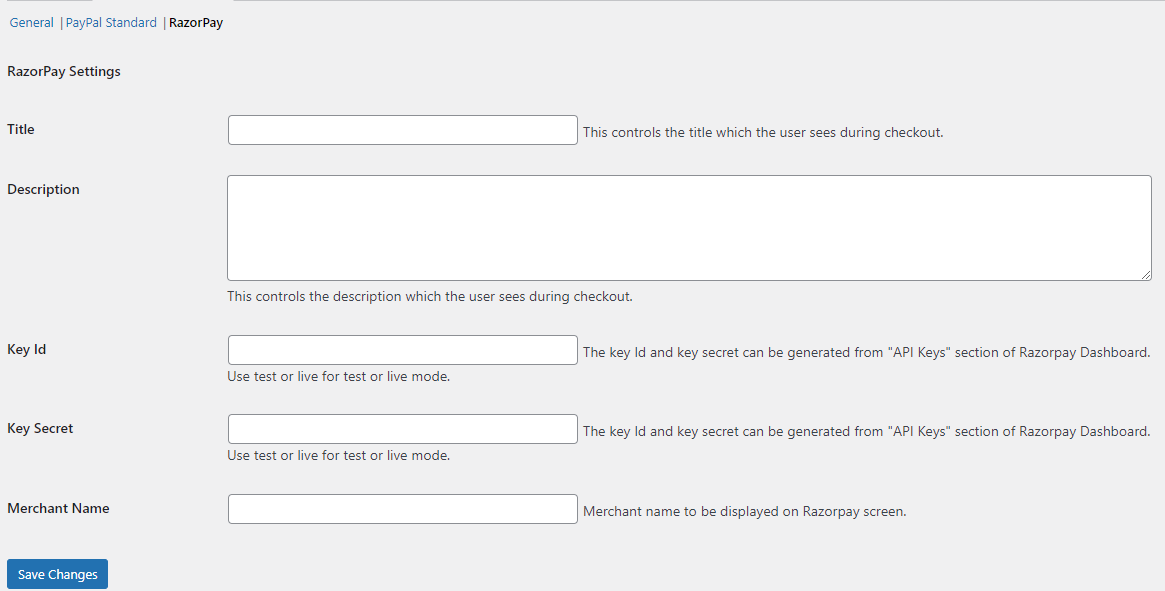Screen dimensions: 1165x591
Task: Click the Key Id label
Action: point(27,349)
